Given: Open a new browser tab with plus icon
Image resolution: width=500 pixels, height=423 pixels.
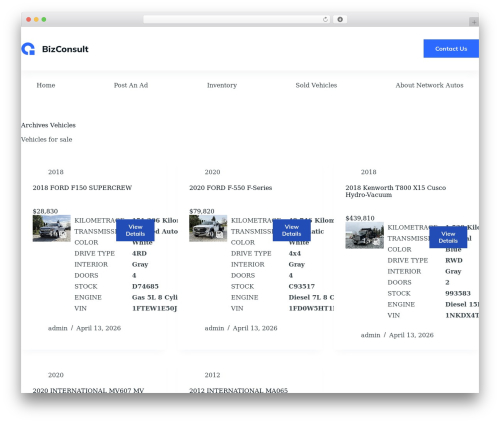Looking at the screenshot, I should click(x=474, y=22).
